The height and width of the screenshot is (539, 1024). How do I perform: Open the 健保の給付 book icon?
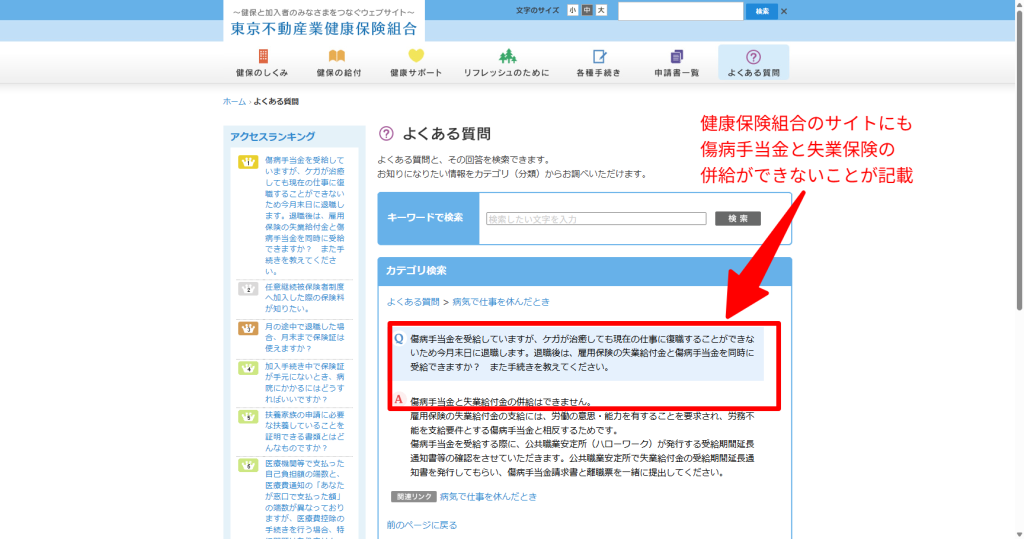pos(337,56)
